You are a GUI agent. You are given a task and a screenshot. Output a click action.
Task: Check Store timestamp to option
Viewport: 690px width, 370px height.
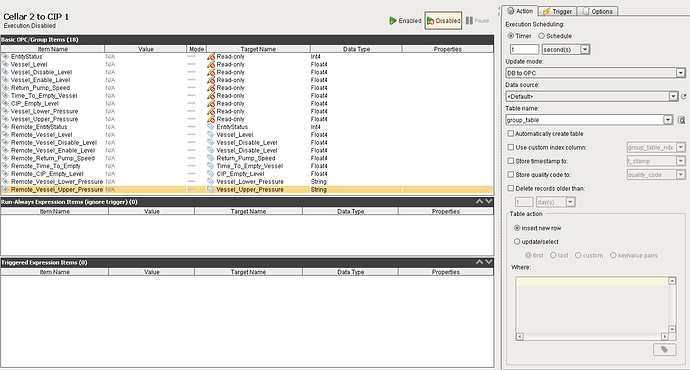(x=510, y=161)
